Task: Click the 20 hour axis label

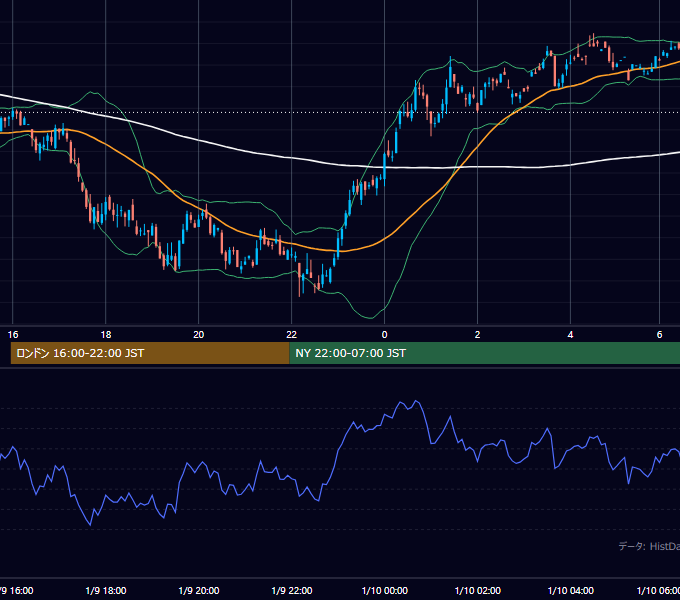Action: pyautogui.click(x=199, y=335)
